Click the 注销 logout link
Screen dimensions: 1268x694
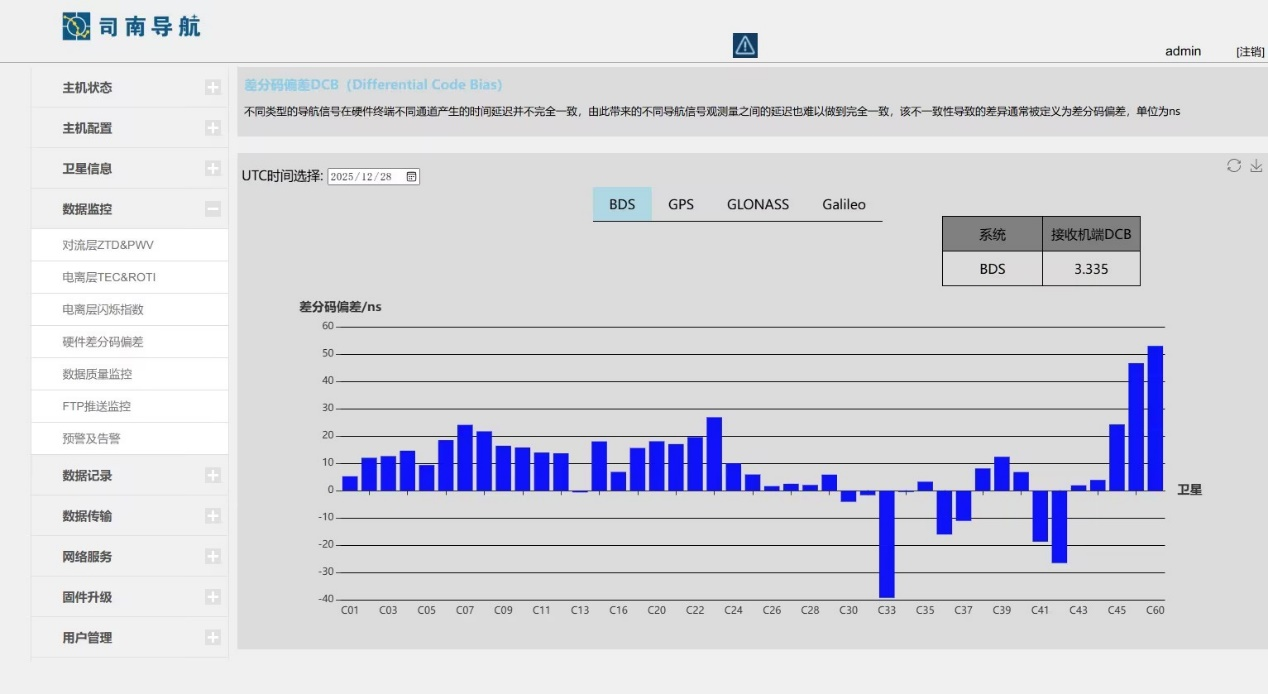1249,52
